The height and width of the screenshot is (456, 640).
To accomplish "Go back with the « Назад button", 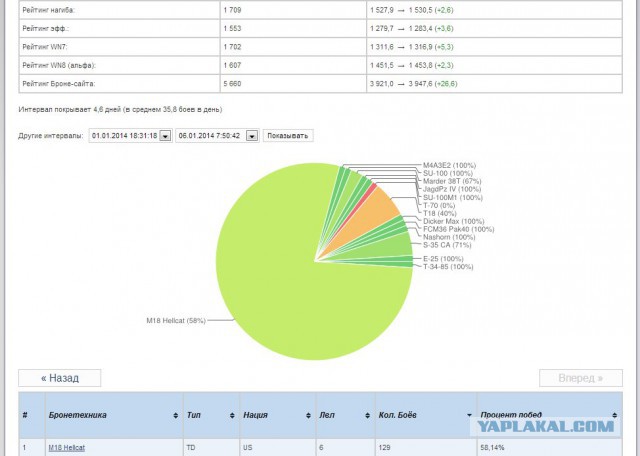I will point(60,378).
